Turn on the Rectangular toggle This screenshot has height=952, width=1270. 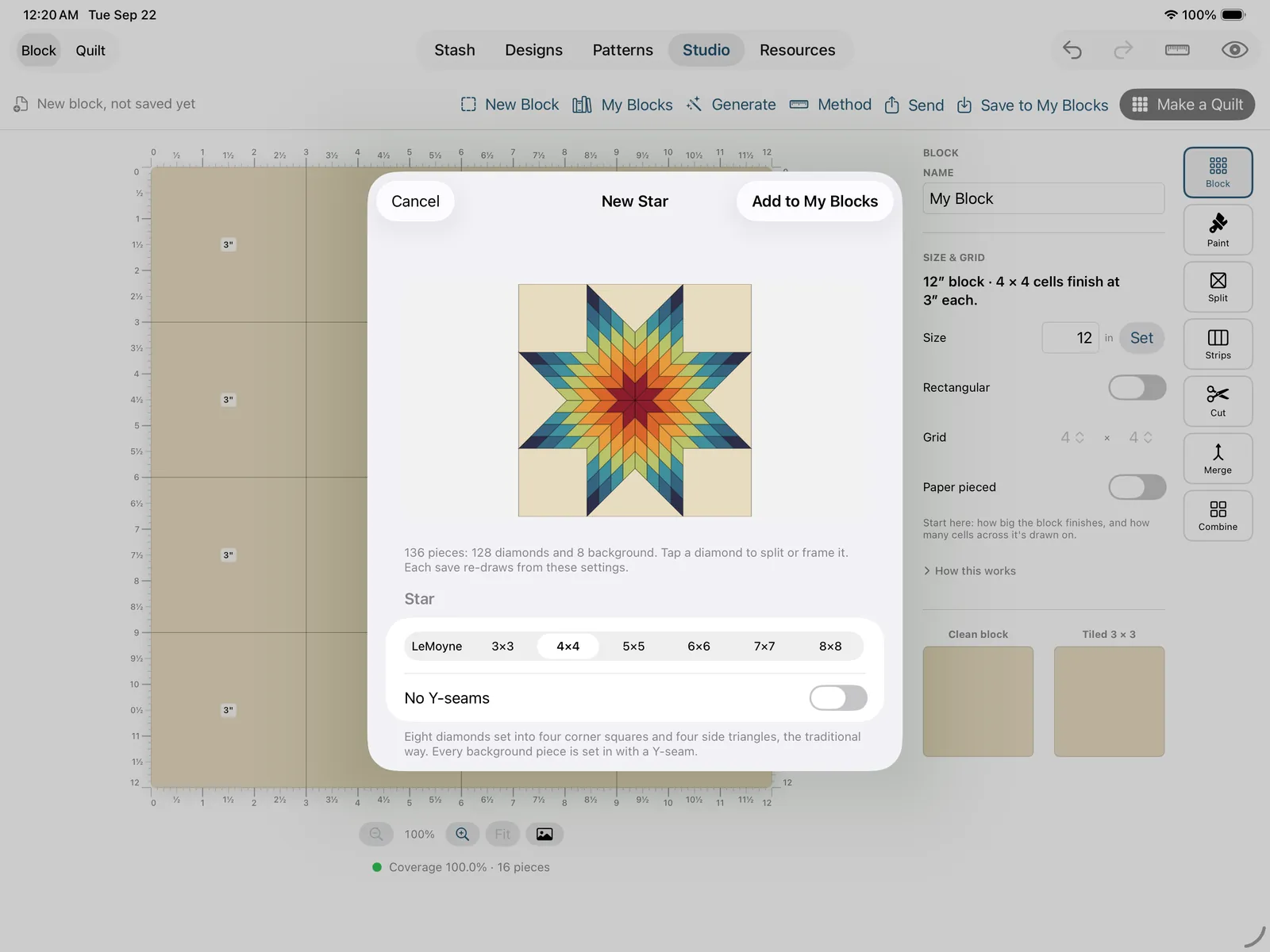pos(1137,388)
